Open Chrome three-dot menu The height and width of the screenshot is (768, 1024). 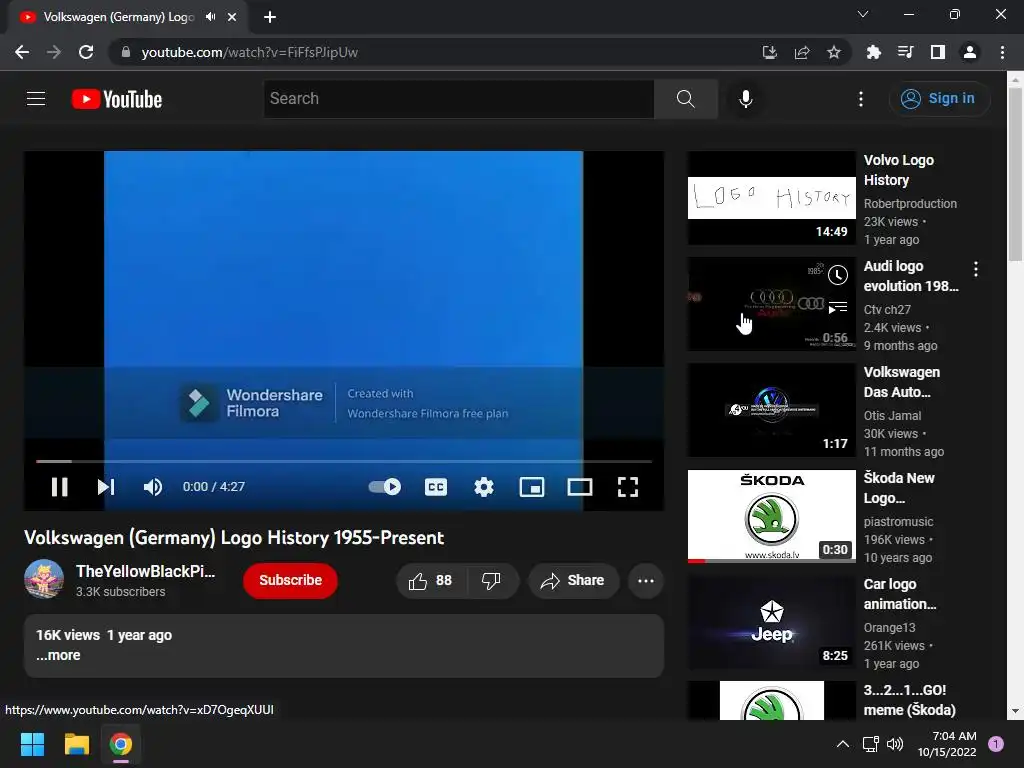coord(1002,52)
